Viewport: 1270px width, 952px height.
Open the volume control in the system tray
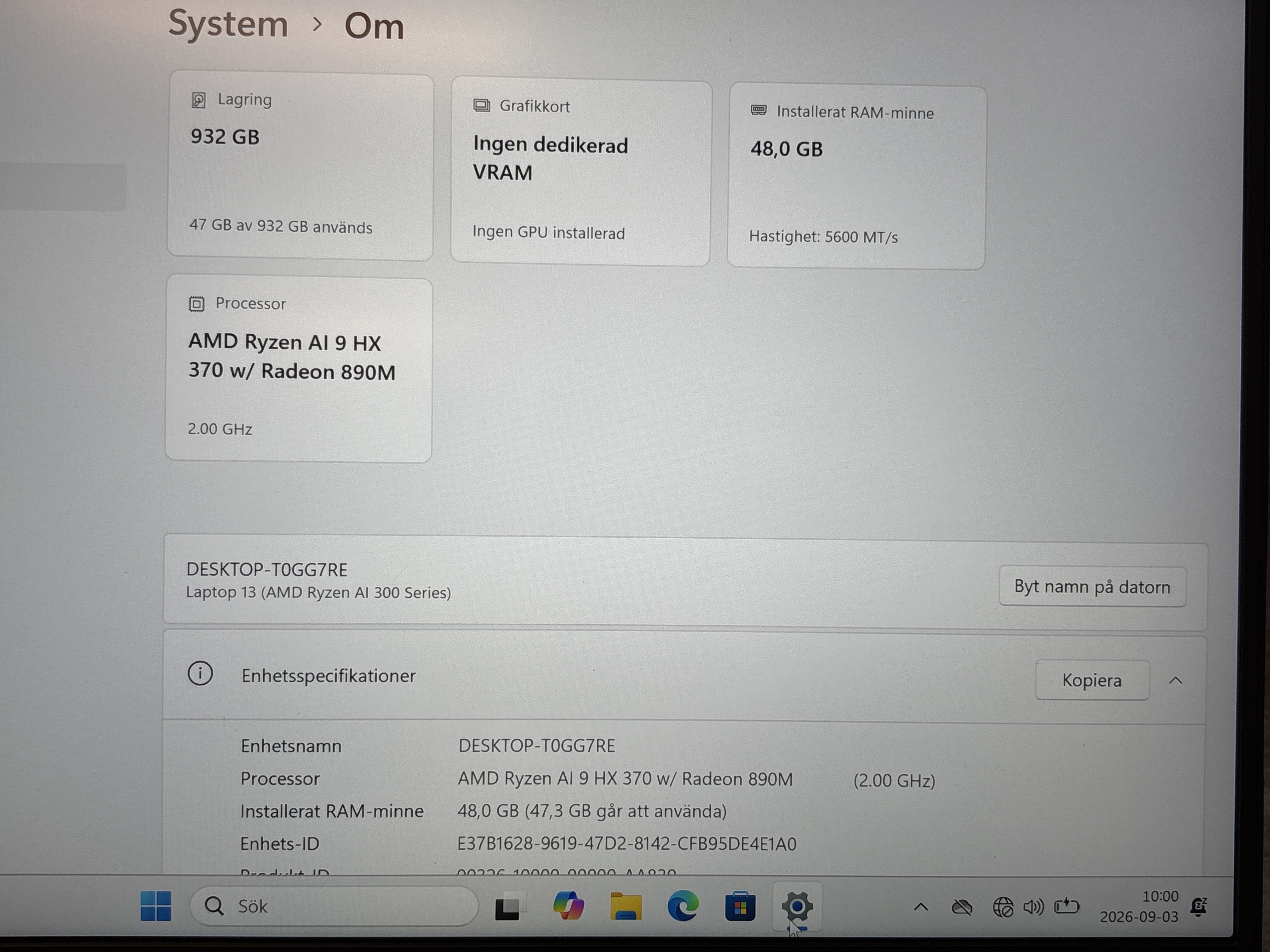1033,907
